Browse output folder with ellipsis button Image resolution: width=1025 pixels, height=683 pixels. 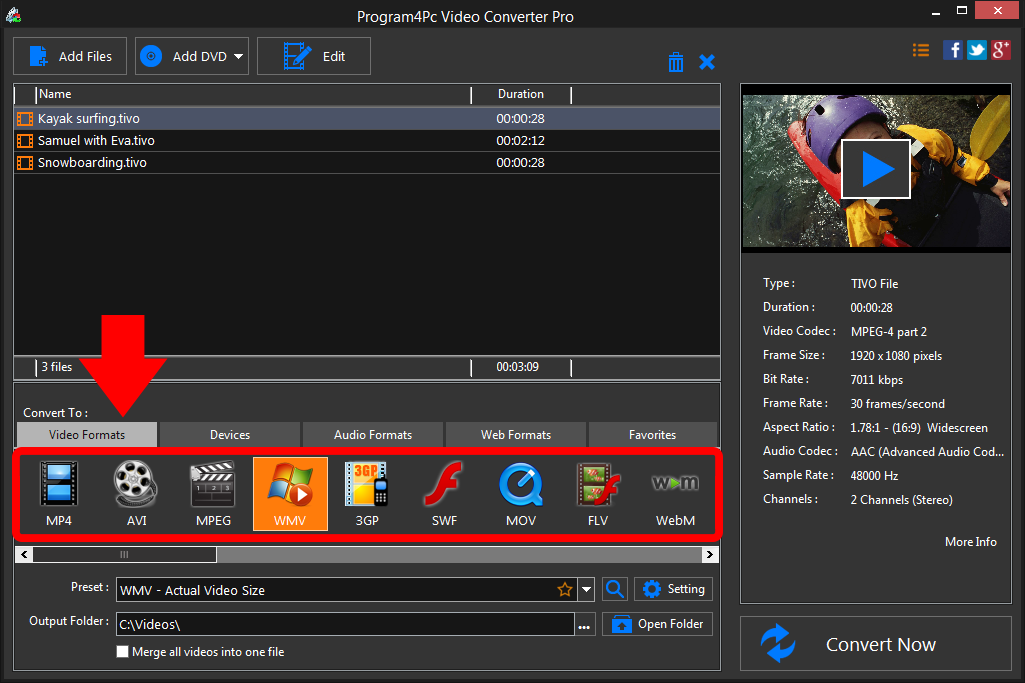pyautogui.click(x=584, y=625)
